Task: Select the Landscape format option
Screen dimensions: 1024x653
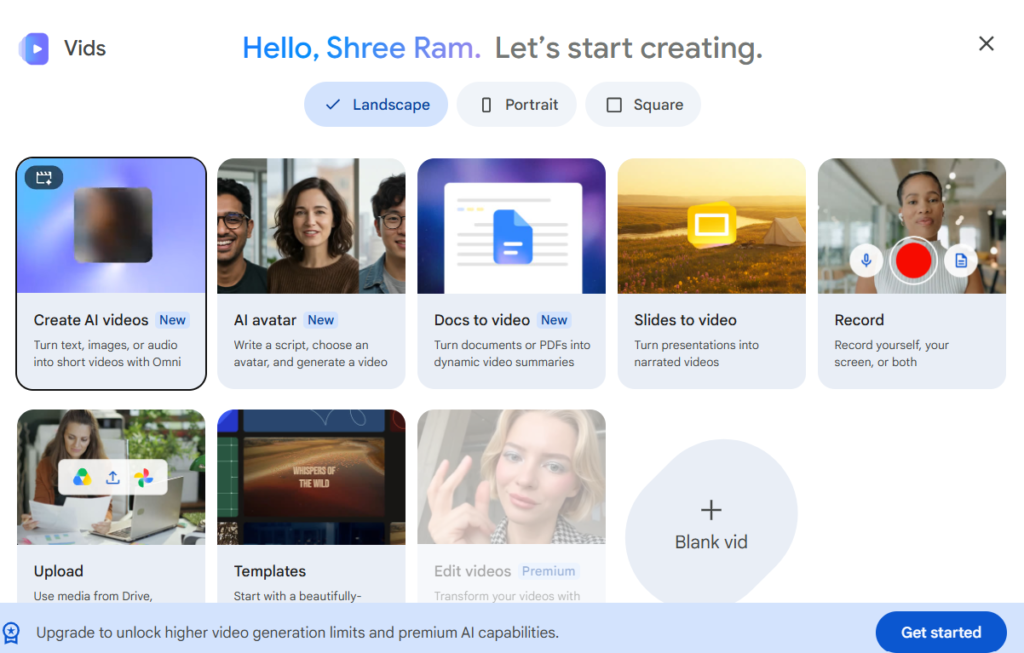Action: [x=376, y=104]
